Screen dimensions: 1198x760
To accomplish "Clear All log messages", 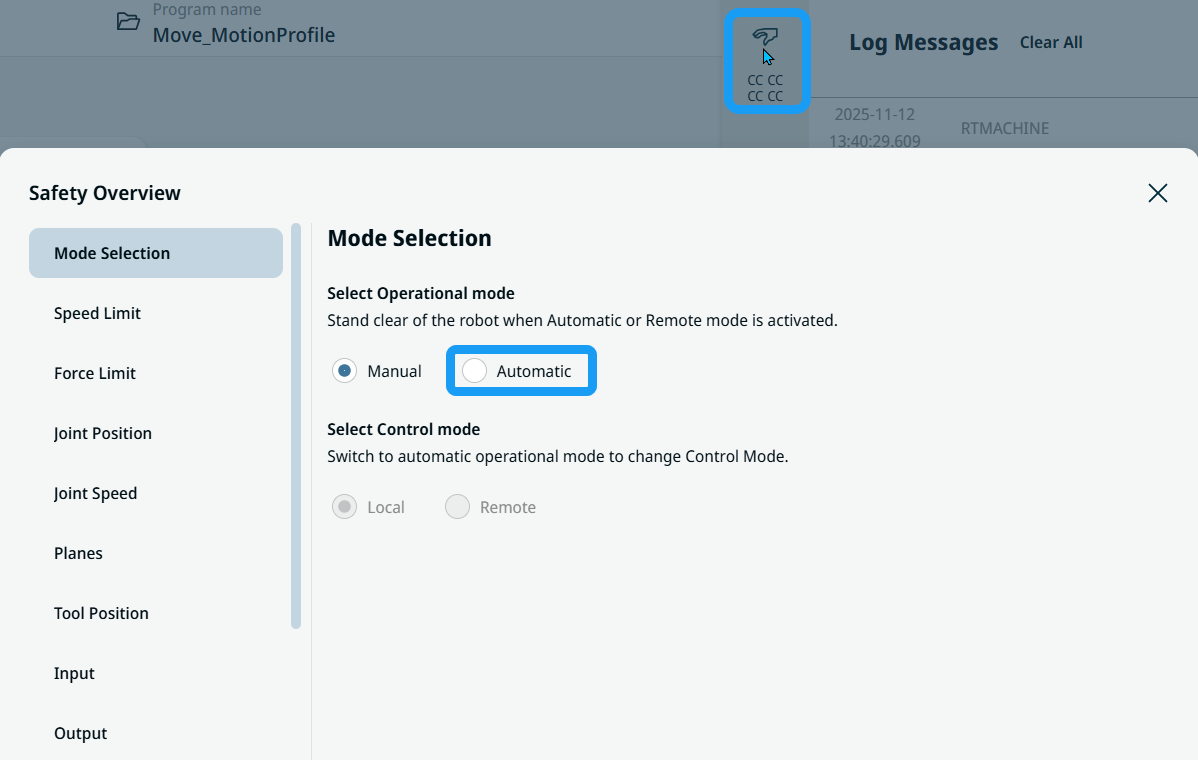I will (1051, 42).
